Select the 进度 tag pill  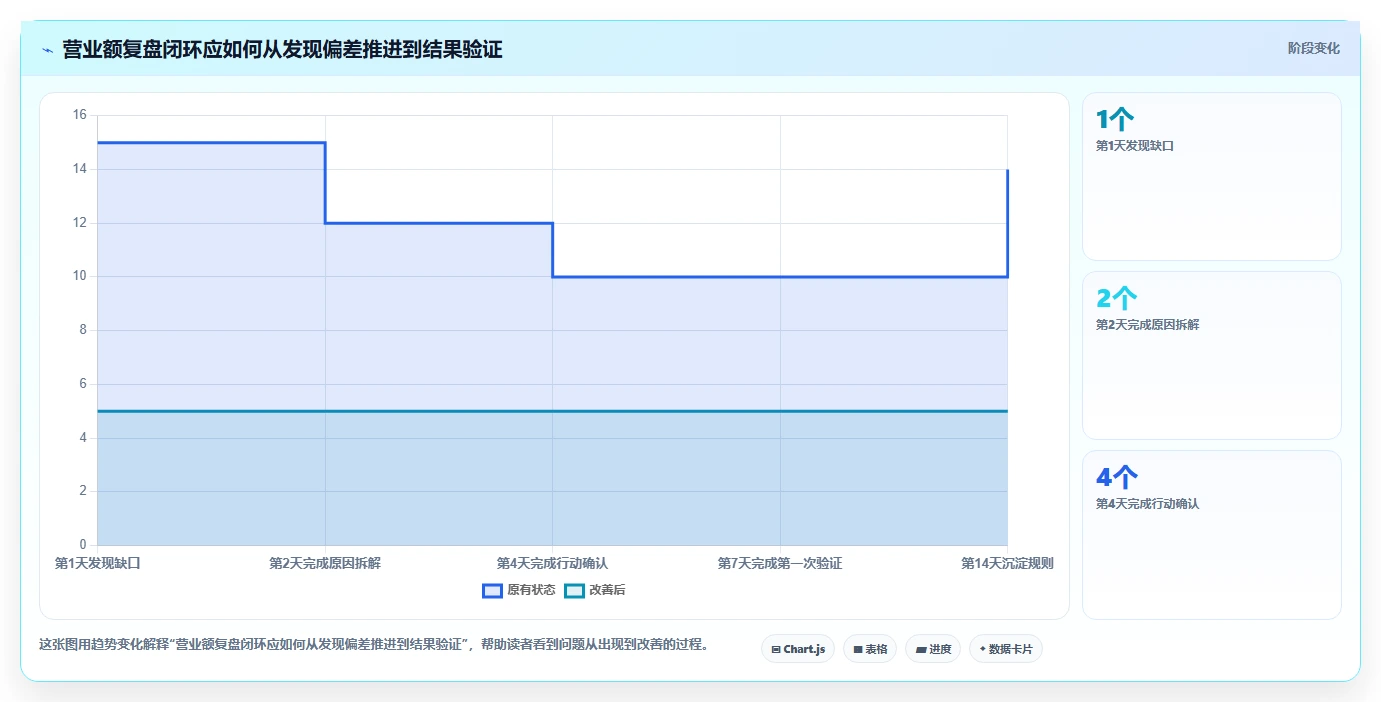(933, 649)
